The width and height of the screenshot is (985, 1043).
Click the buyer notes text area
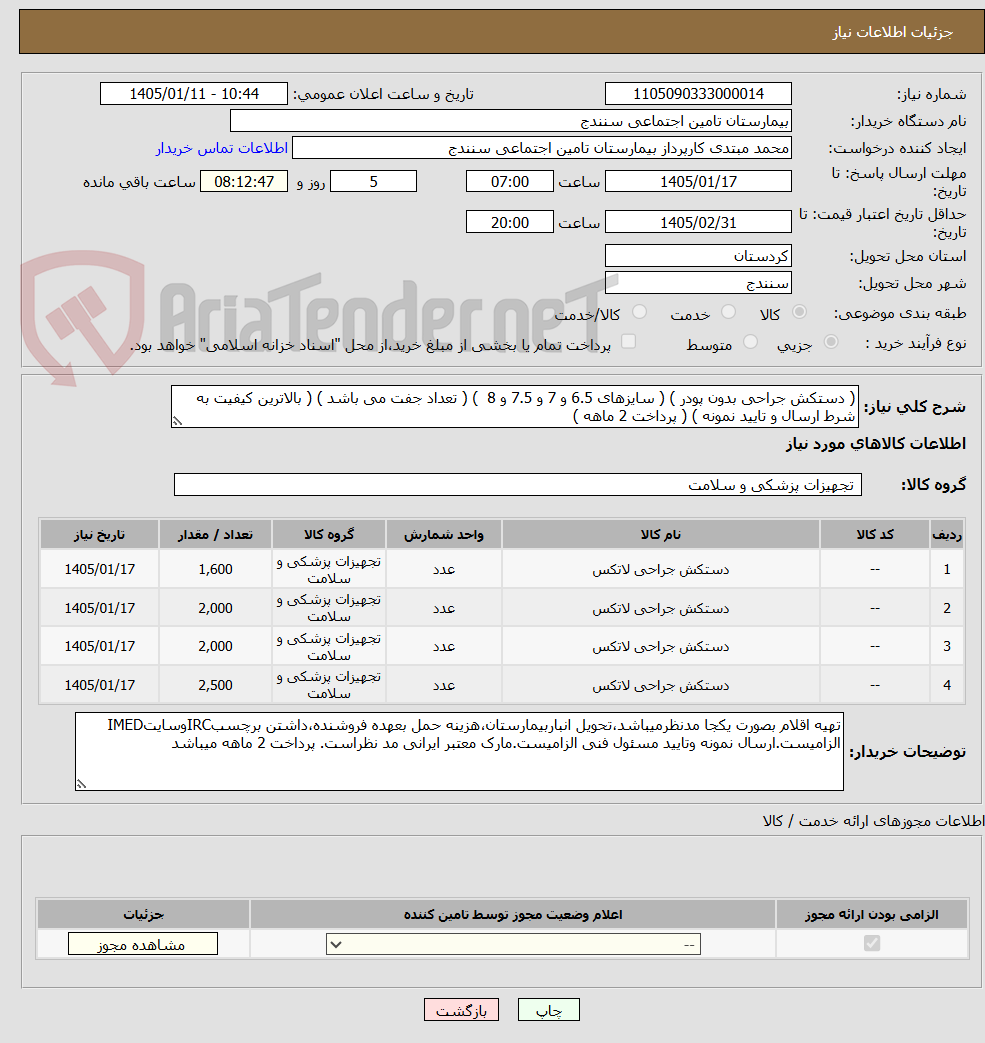pos(459,752)
